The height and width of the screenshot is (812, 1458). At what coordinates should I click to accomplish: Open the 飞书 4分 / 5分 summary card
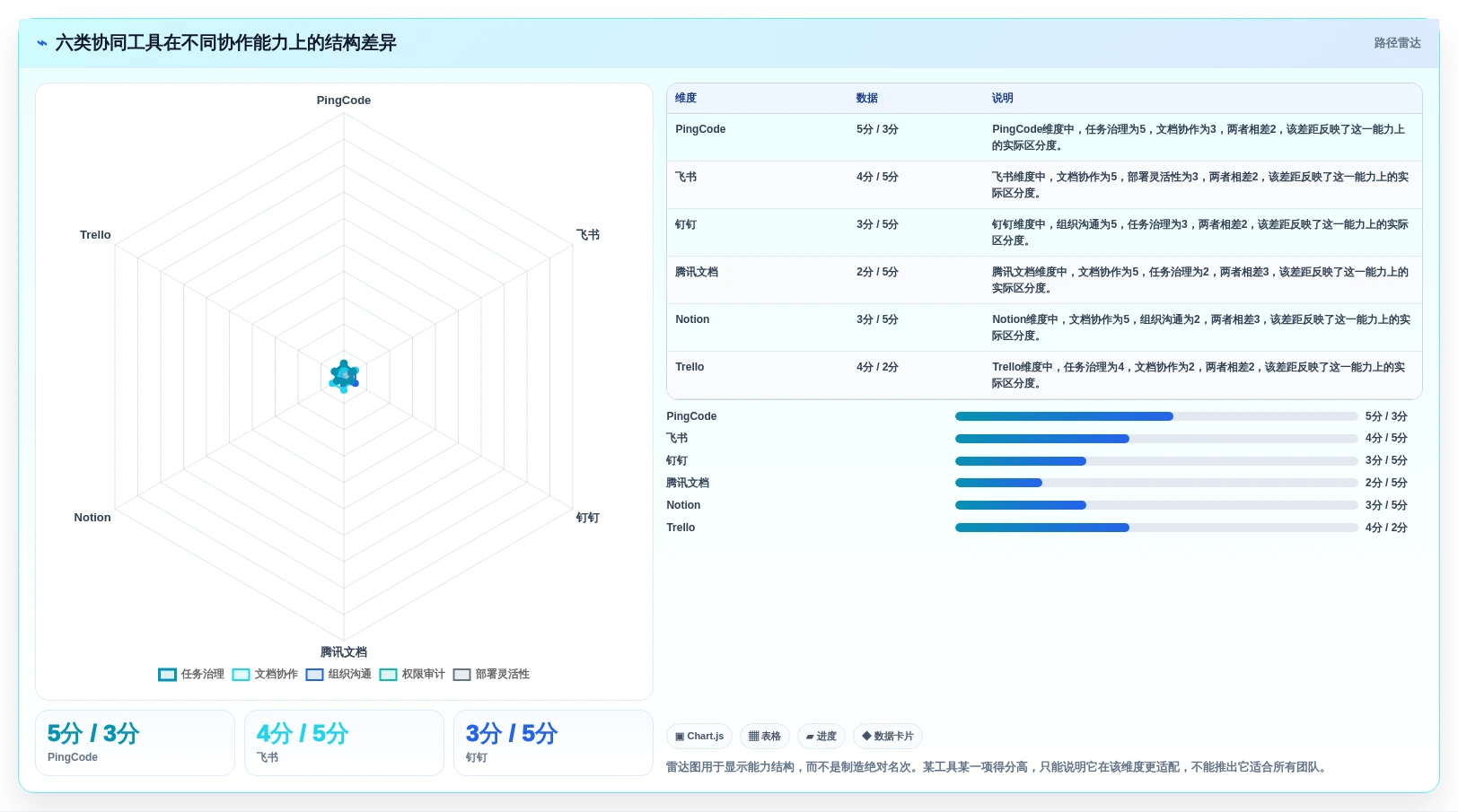pos(344,743)
